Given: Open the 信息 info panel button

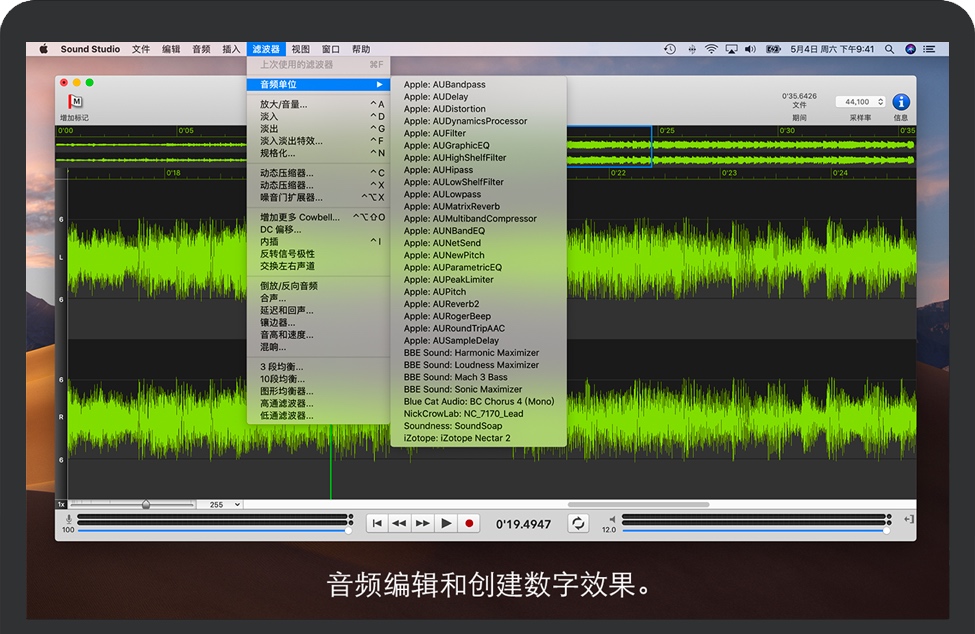Looking at the screenshot, I should (x=901, y=102).
